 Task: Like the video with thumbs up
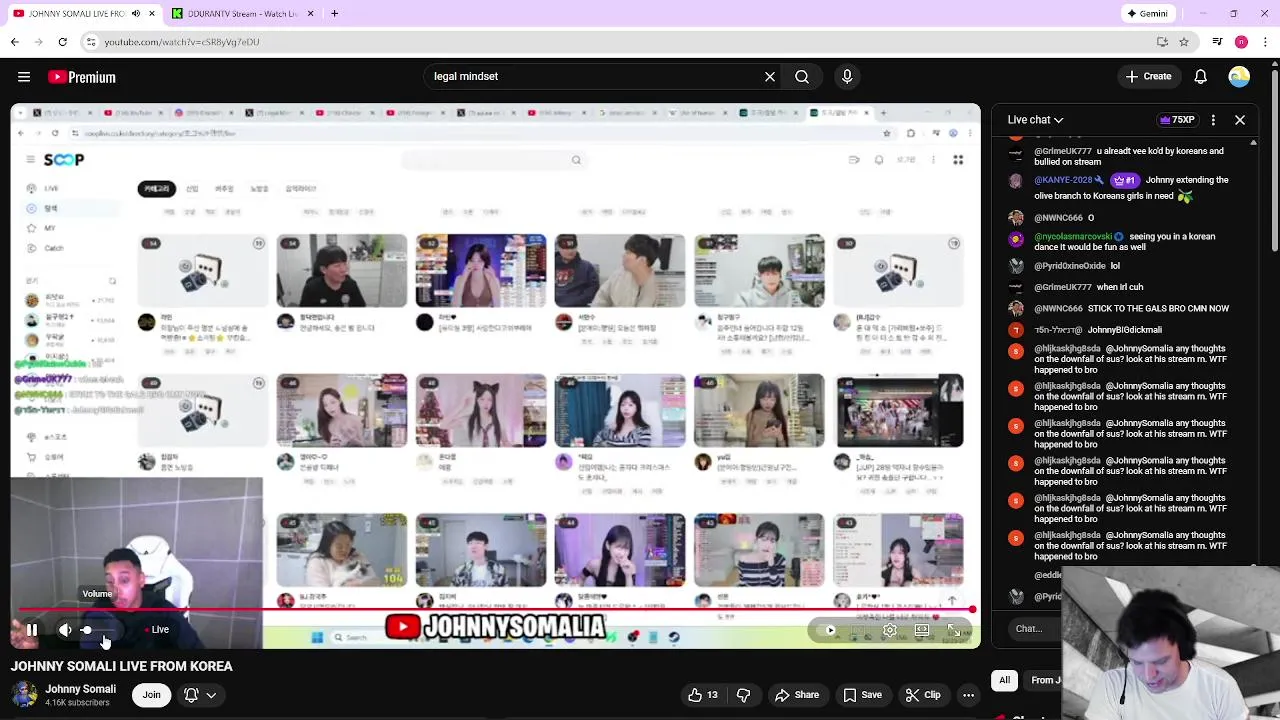click(x=703, y=695)
